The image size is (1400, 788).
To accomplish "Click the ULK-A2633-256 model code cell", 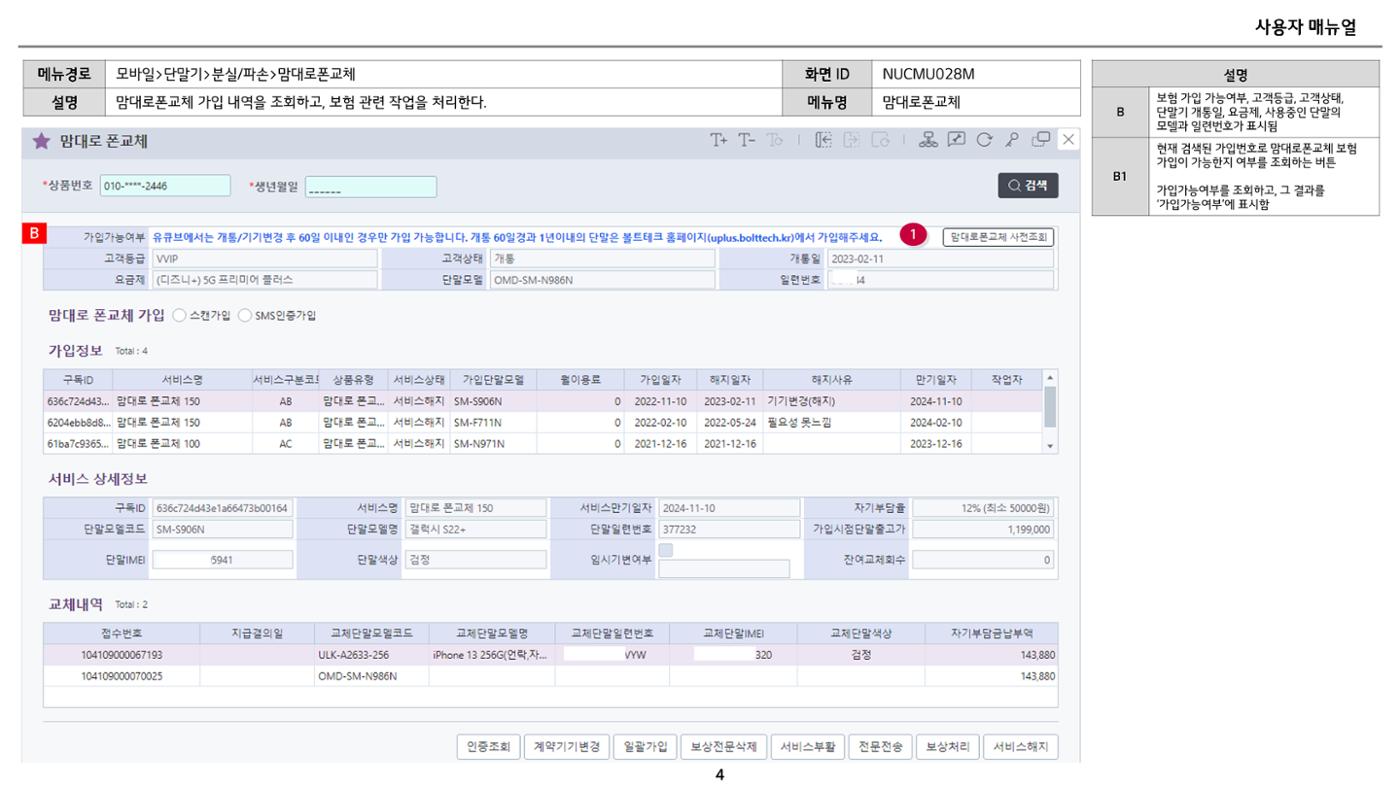I will pos(371,655).
